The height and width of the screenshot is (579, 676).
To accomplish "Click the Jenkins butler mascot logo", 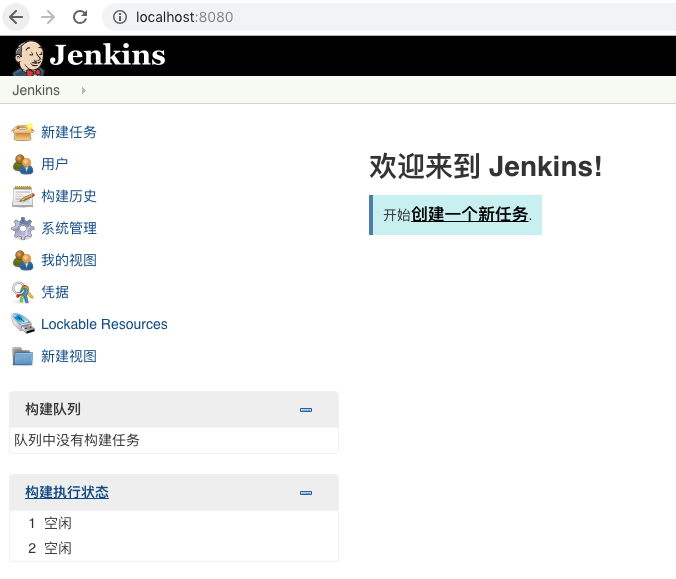I will 28,57.
